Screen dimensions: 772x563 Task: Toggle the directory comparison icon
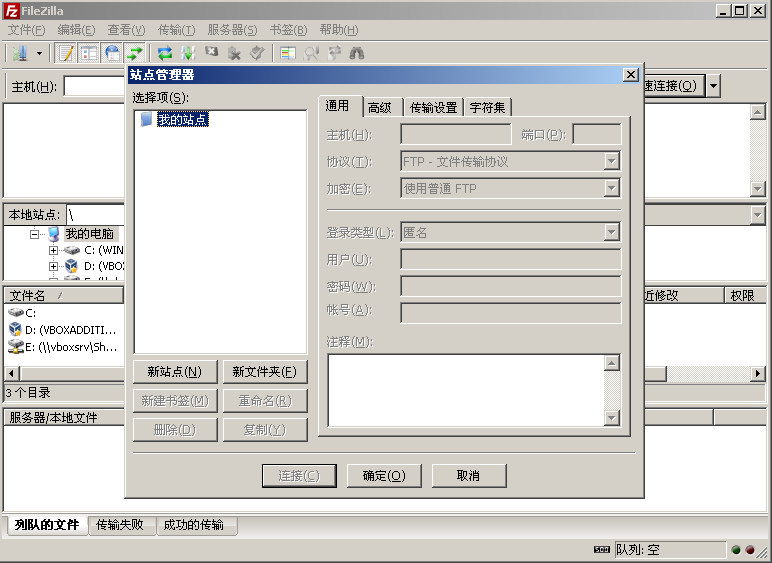point(311,53)
